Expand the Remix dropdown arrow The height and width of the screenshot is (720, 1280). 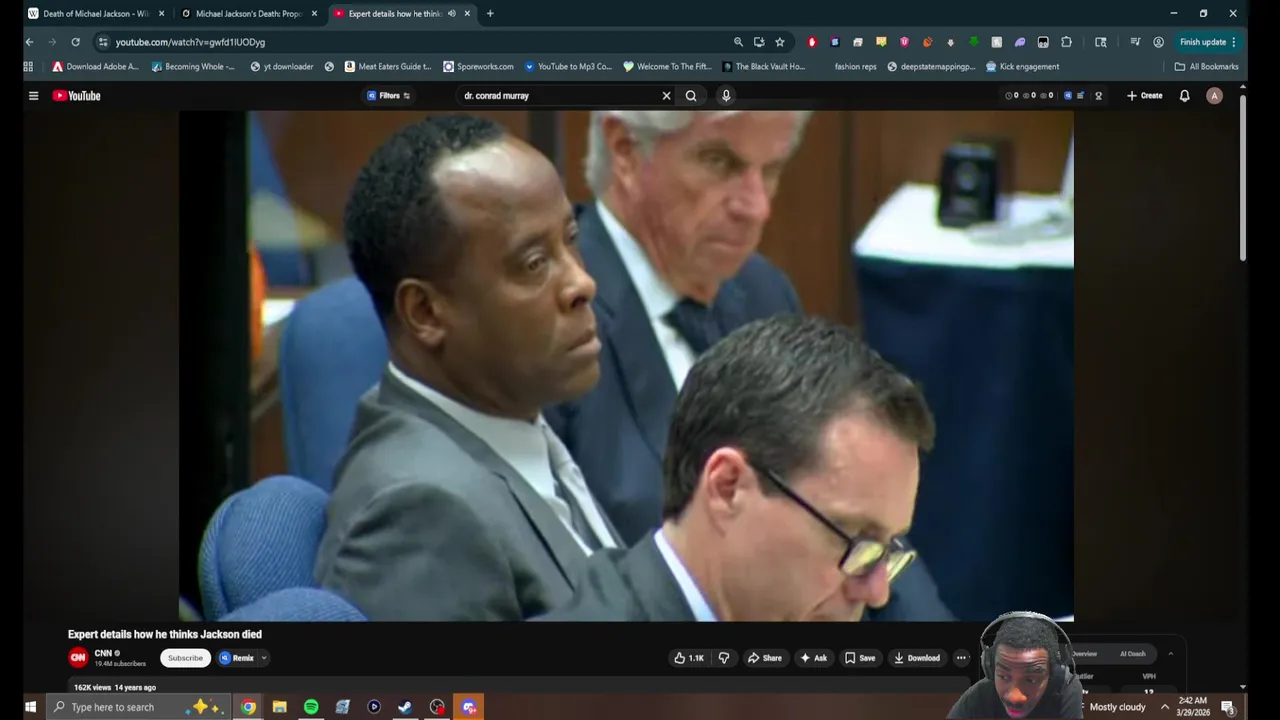pyautogui.click(x=264, y=658)
